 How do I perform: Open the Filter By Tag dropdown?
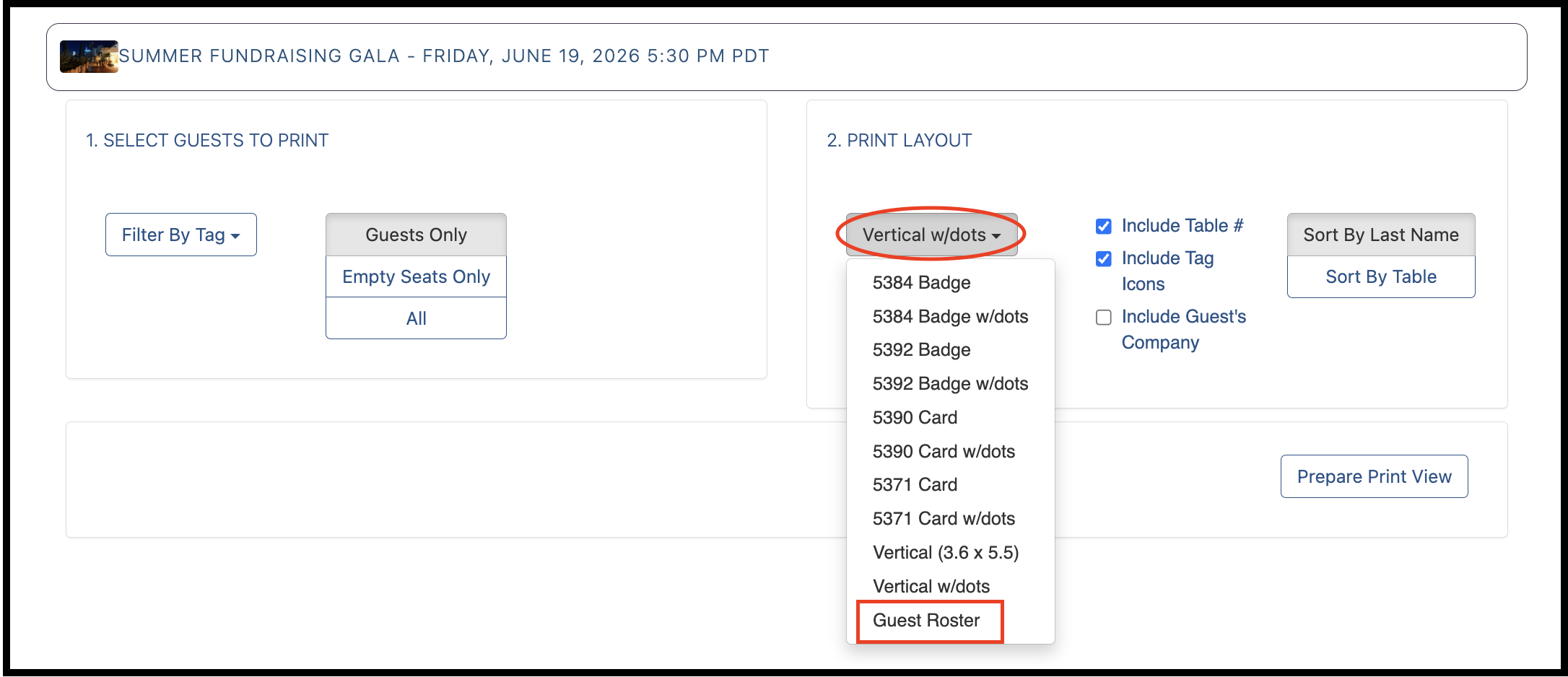pyautogui.click(x=180, y=235)
